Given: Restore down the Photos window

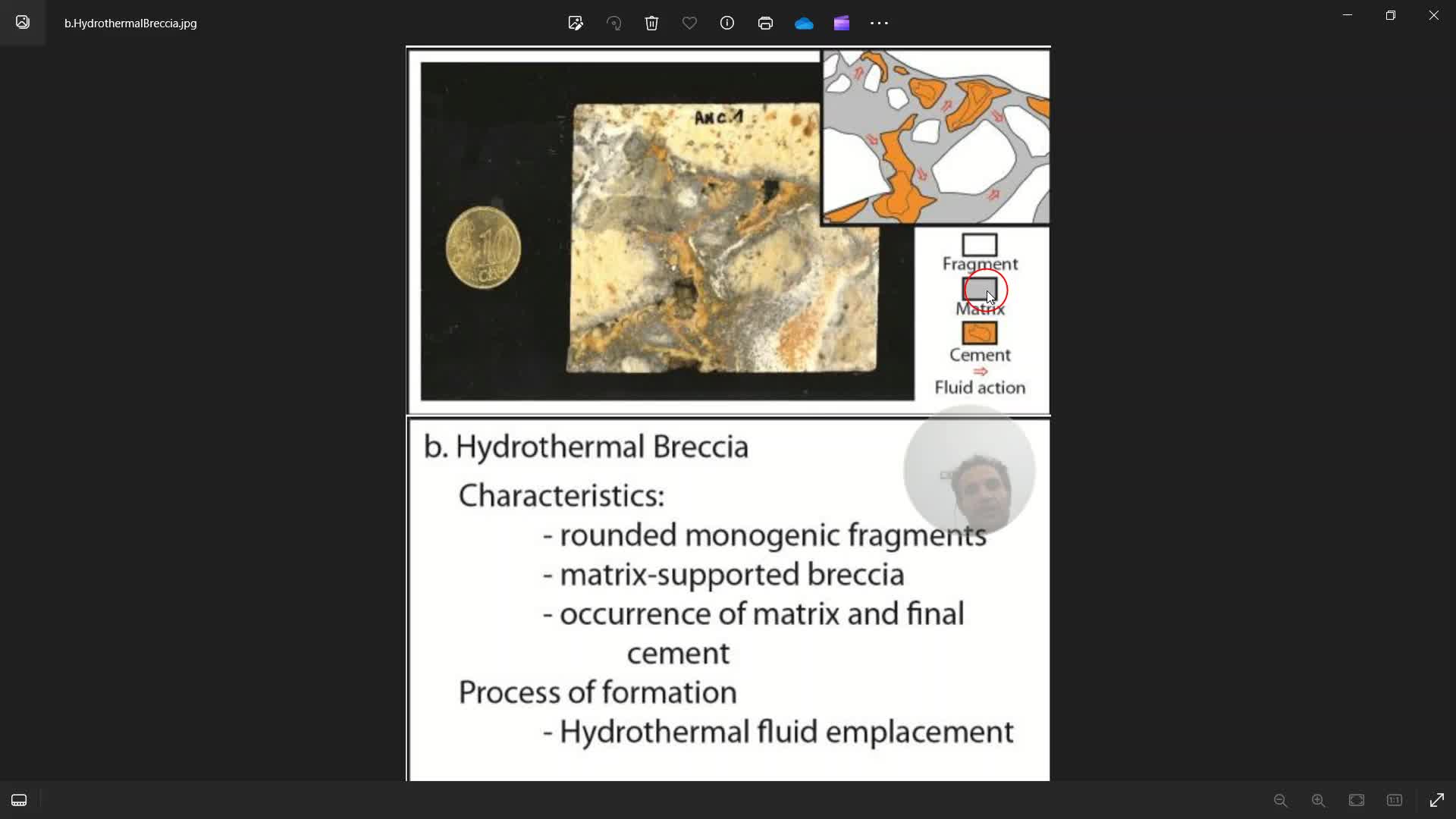Looking at the screenshot, I should (1390, 15).
